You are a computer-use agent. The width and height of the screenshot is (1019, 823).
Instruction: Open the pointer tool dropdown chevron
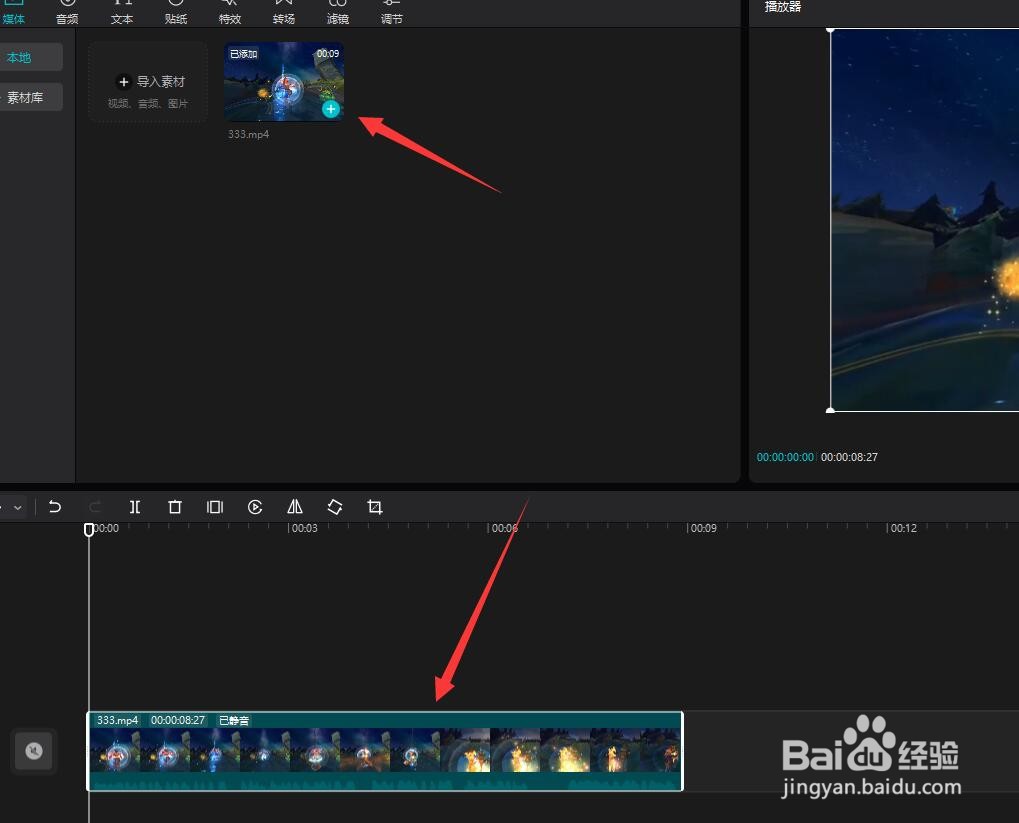point(18,507)
